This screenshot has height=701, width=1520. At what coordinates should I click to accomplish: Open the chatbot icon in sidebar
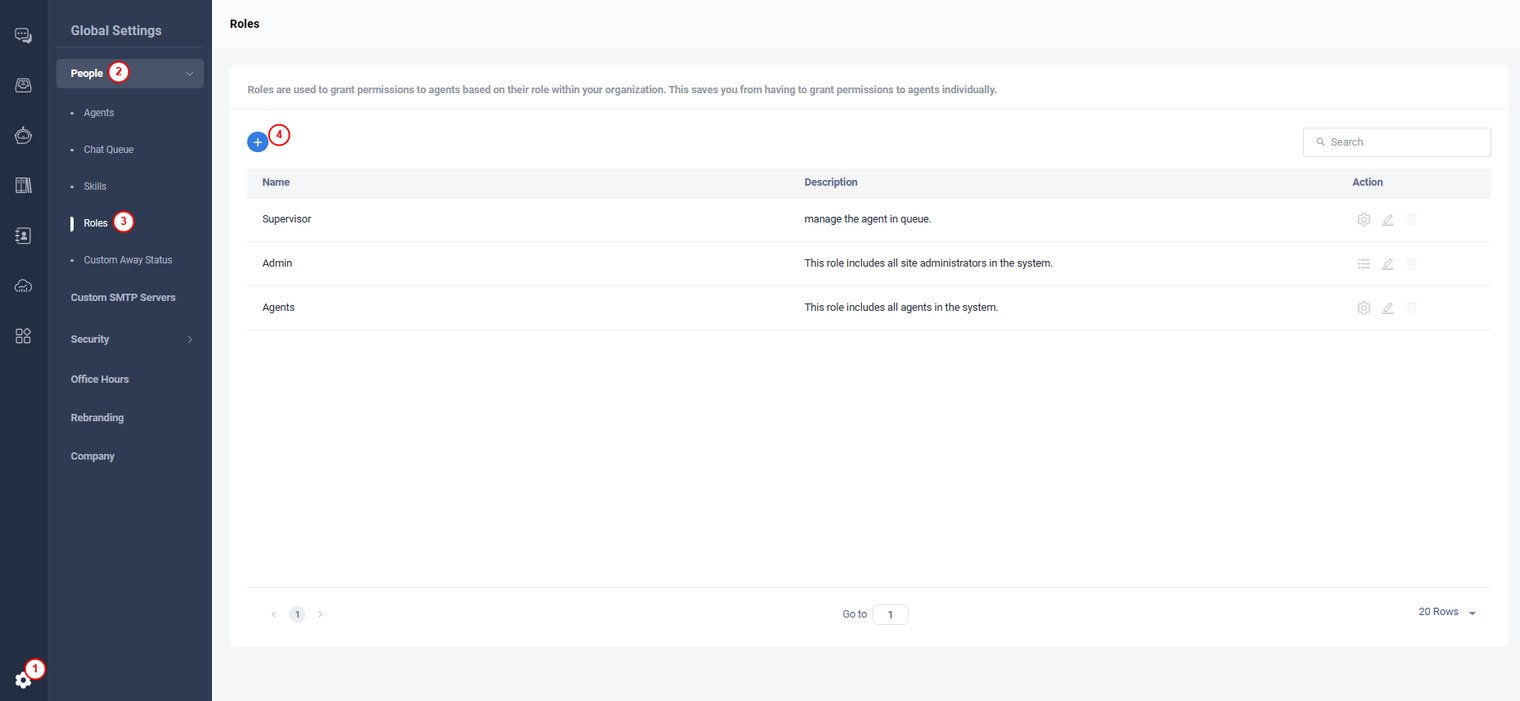click(23, 136)
